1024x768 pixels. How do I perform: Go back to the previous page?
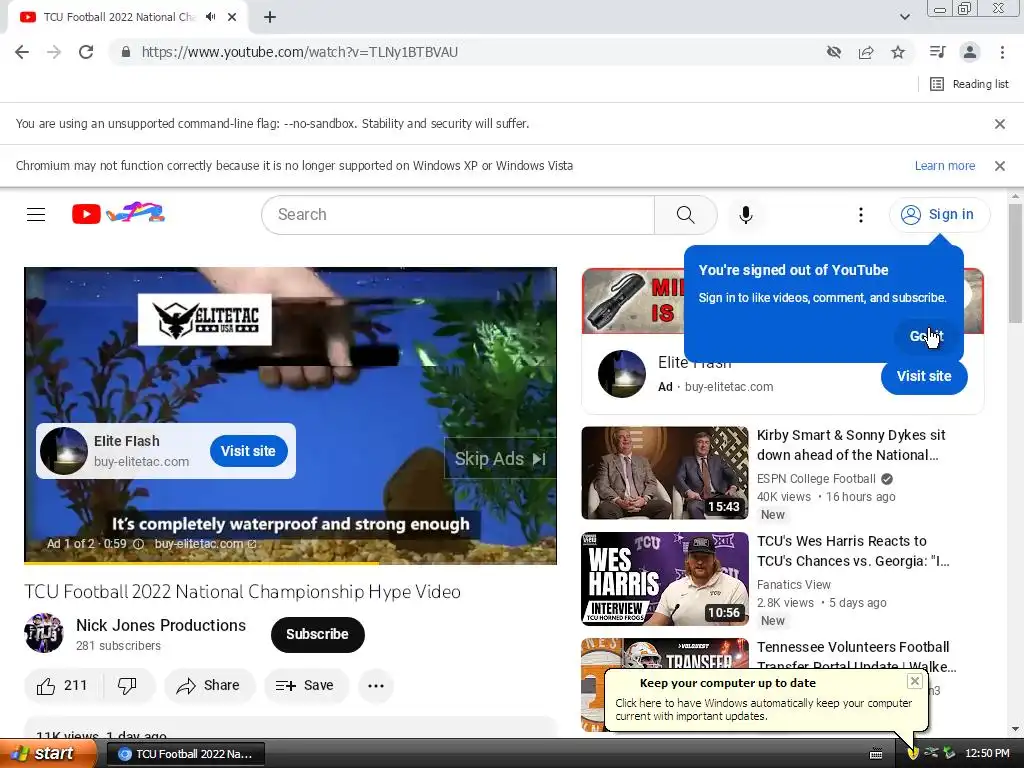22,52
